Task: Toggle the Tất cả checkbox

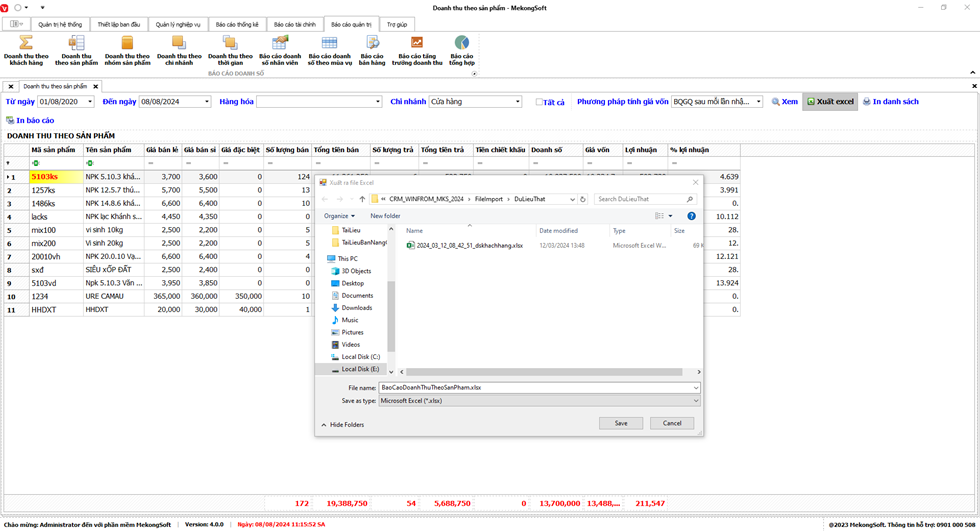Action: [x=540, y=102]
